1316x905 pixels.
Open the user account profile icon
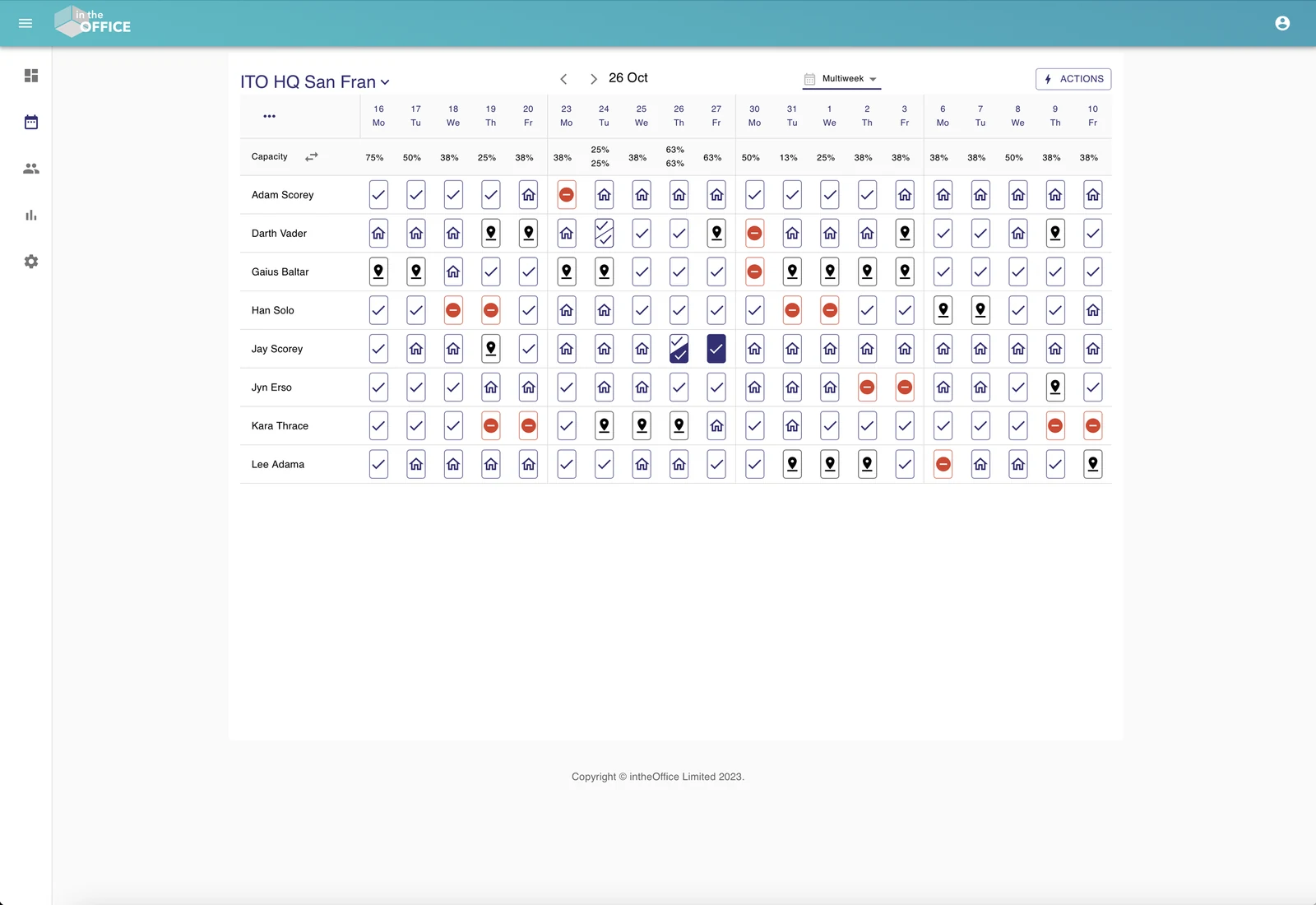point(1282,23)
